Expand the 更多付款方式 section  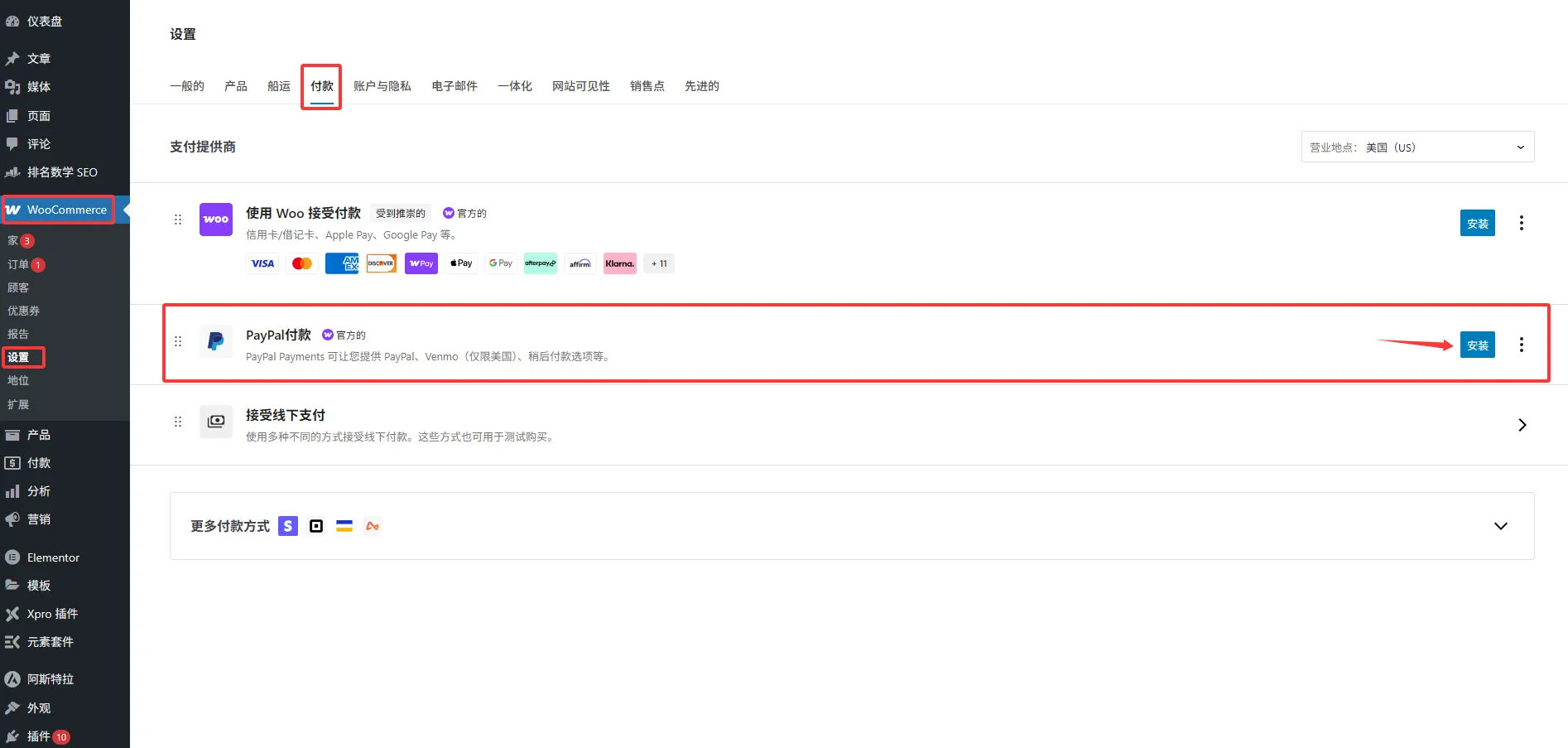click(1500, 526)
